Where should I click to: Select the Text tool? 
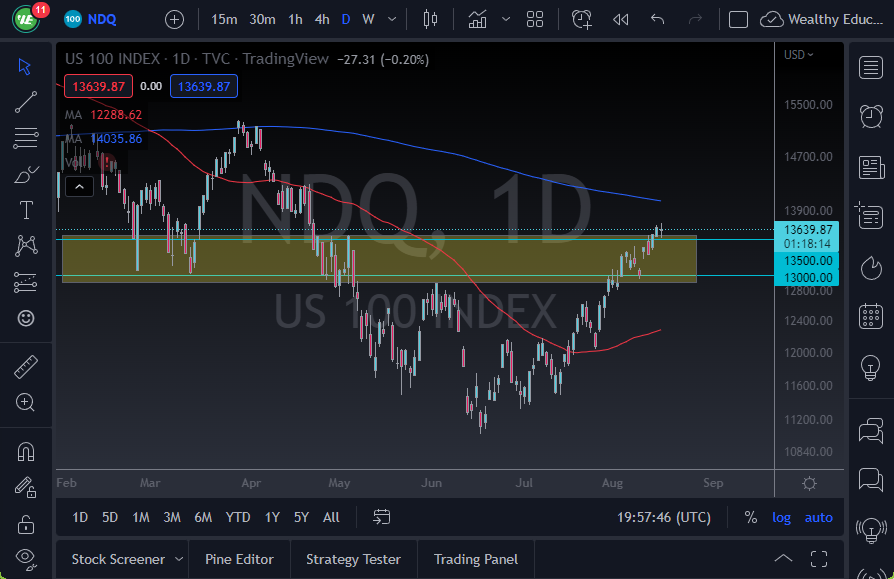pos(25,210)
